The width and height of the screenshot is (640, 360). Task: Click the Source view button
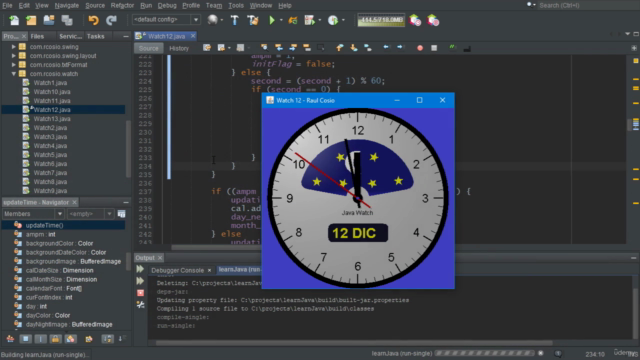pos(149,48)
